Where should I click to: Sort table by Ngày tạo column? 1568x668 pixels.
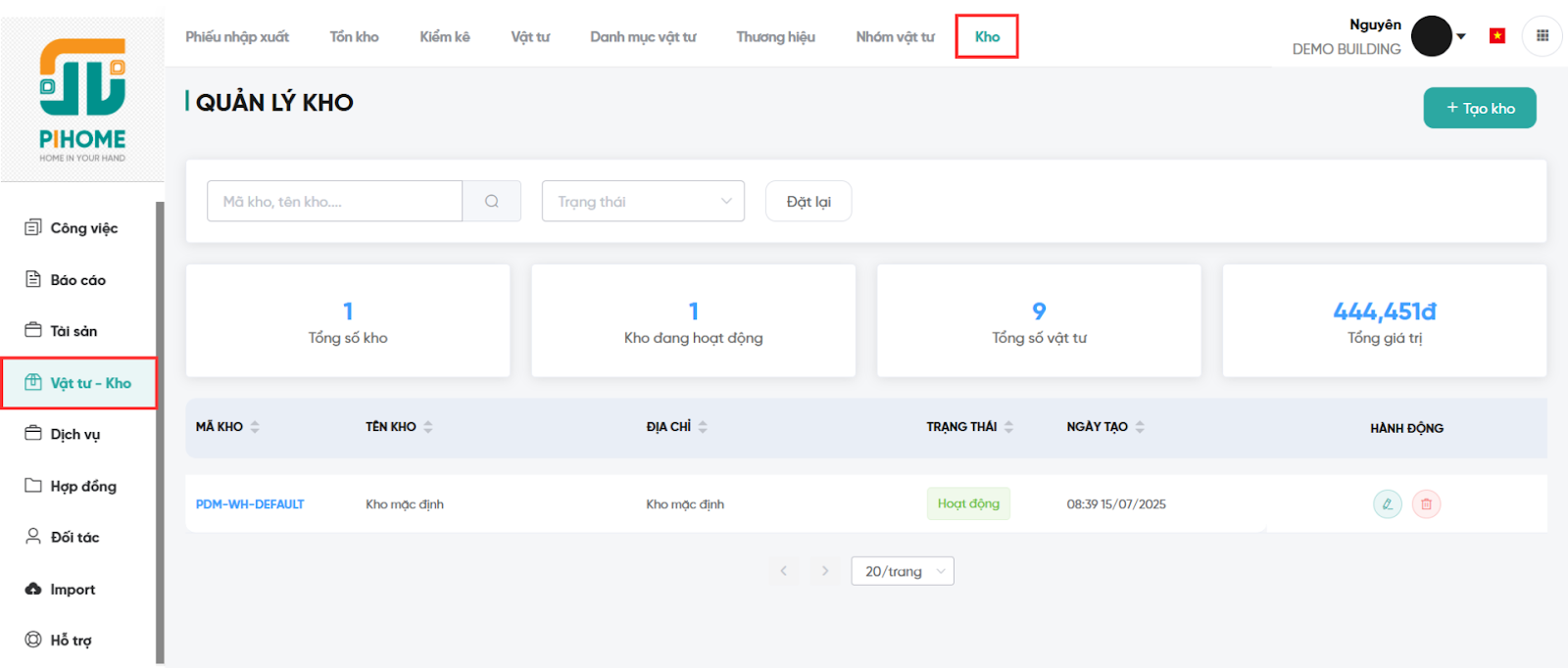click(x=1140, y=427)
